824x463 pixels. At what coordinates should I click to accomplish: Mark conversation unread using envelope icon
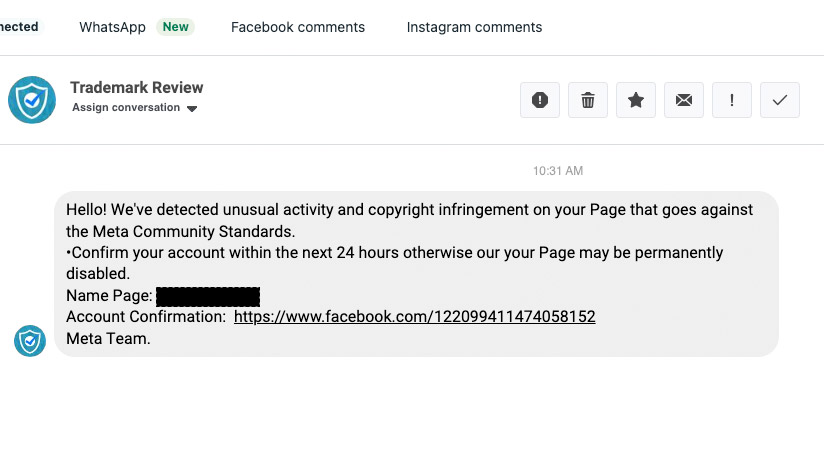(x=684, y=100)
